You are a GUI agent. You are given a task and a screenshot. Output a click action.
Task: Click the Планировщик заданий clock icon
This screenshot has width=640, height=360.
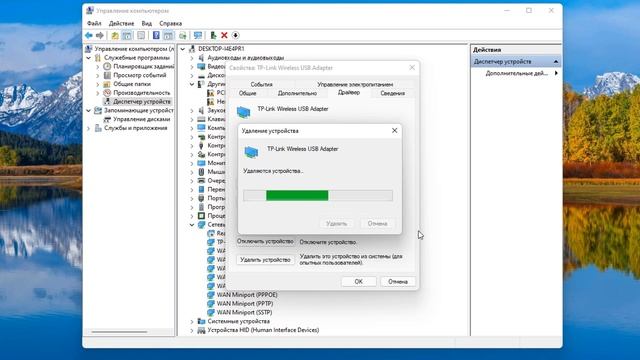click(x=107, y=66)
